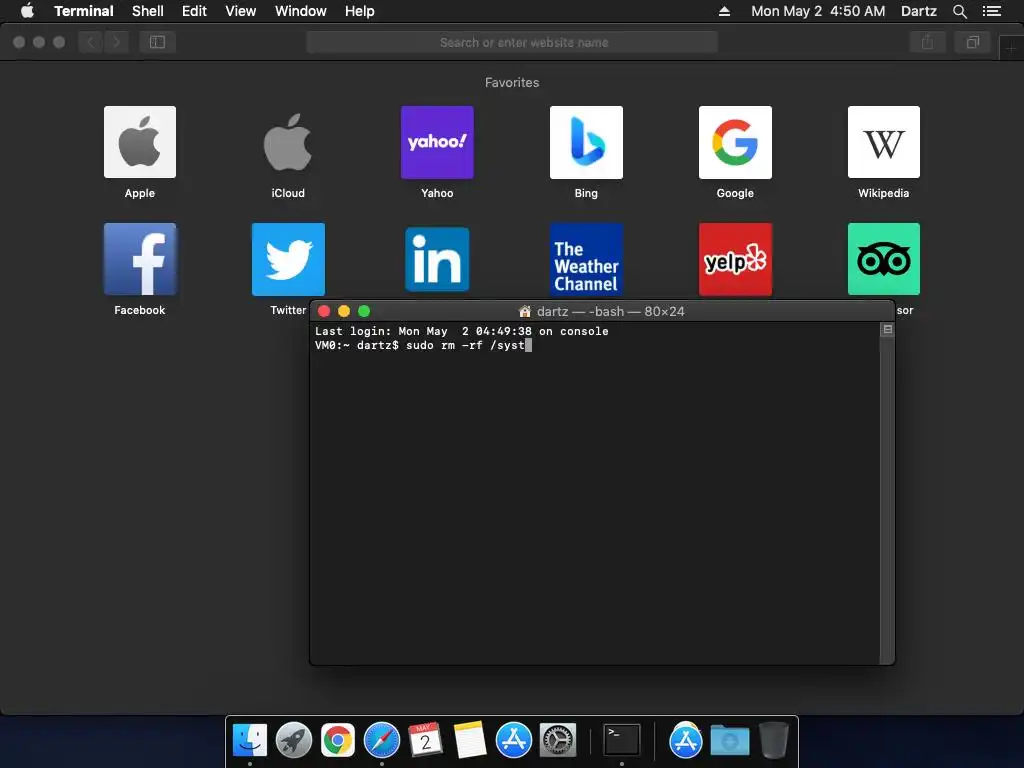Click the 'Last login' line in Terminal
1024x768 pixels.
[462, 331]
